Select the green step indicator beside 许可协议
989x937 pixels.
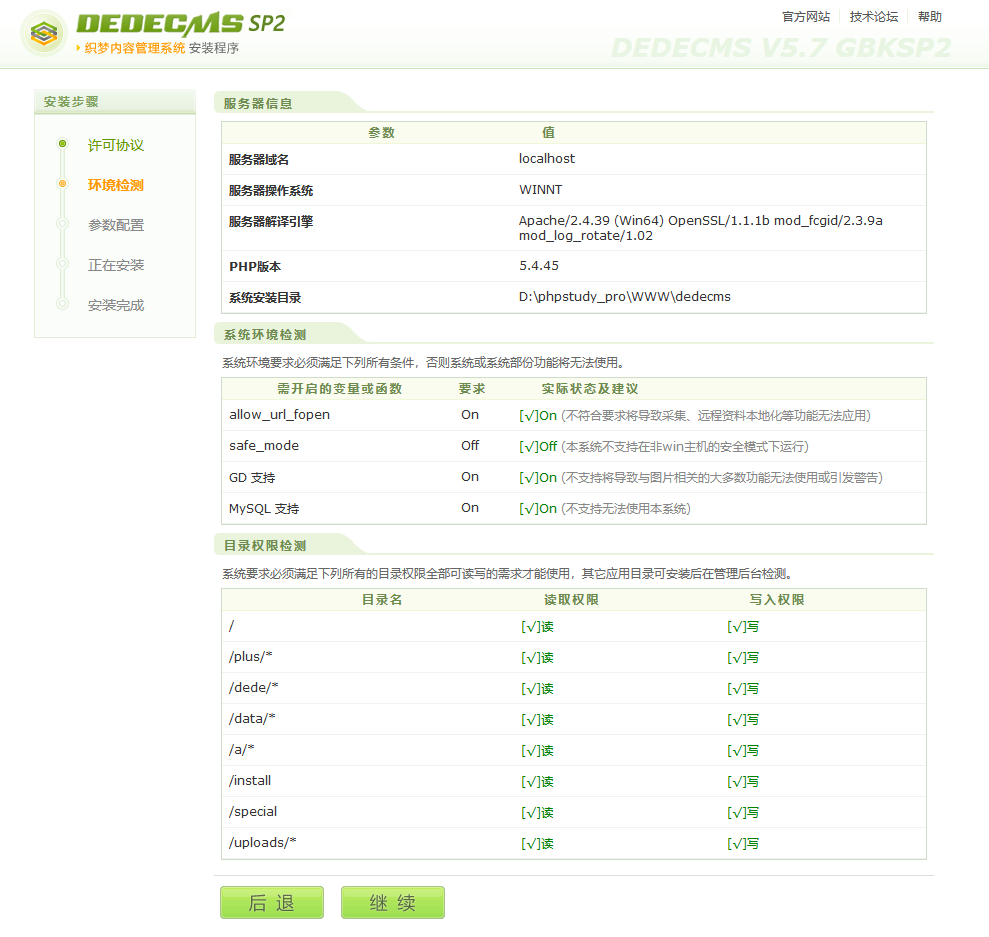click(63, 145)
